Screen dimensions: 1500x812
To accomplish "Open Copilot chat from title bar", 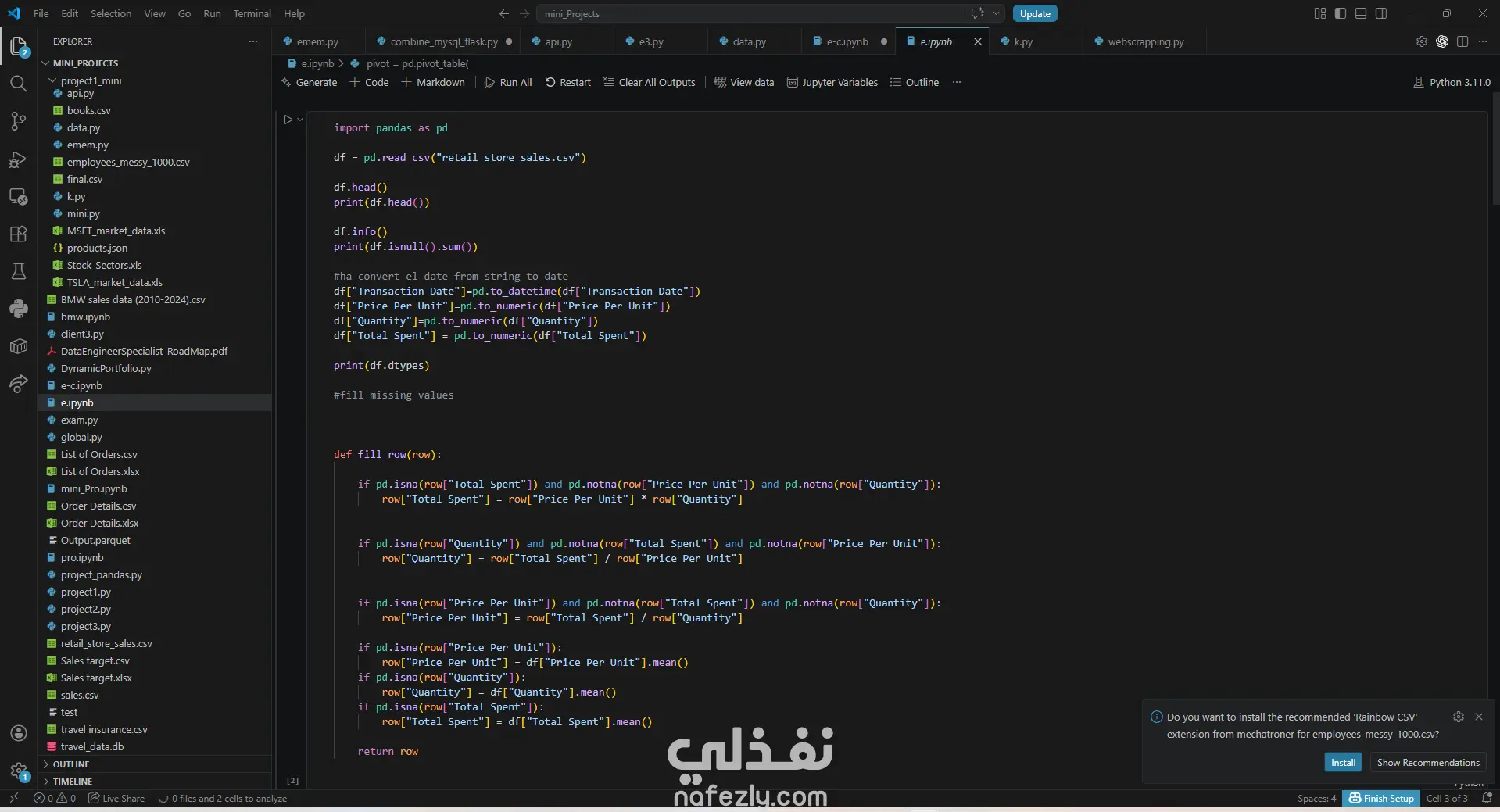I will pos(977,13).
